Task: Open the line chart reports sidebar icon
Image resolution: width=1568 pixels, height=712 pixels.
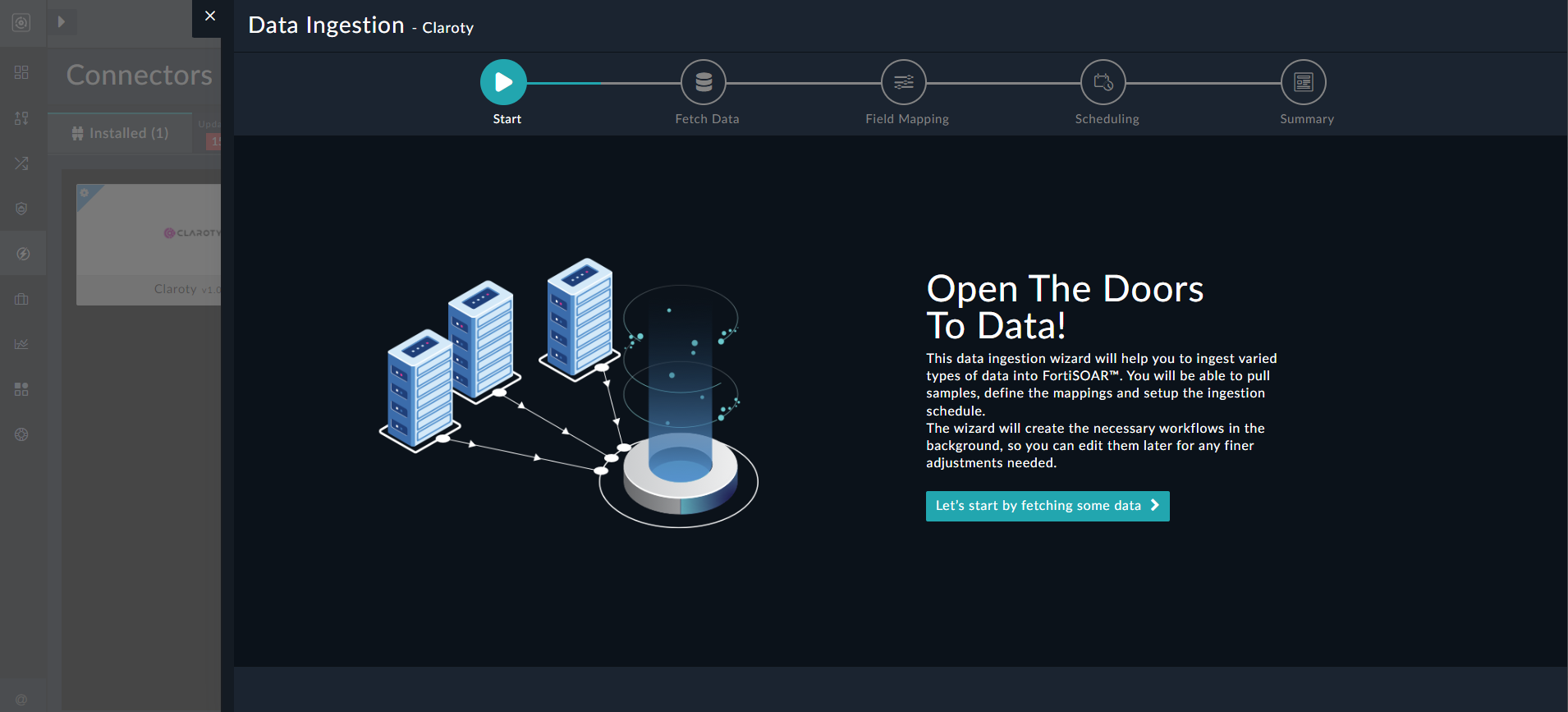Action: point(21,344)
